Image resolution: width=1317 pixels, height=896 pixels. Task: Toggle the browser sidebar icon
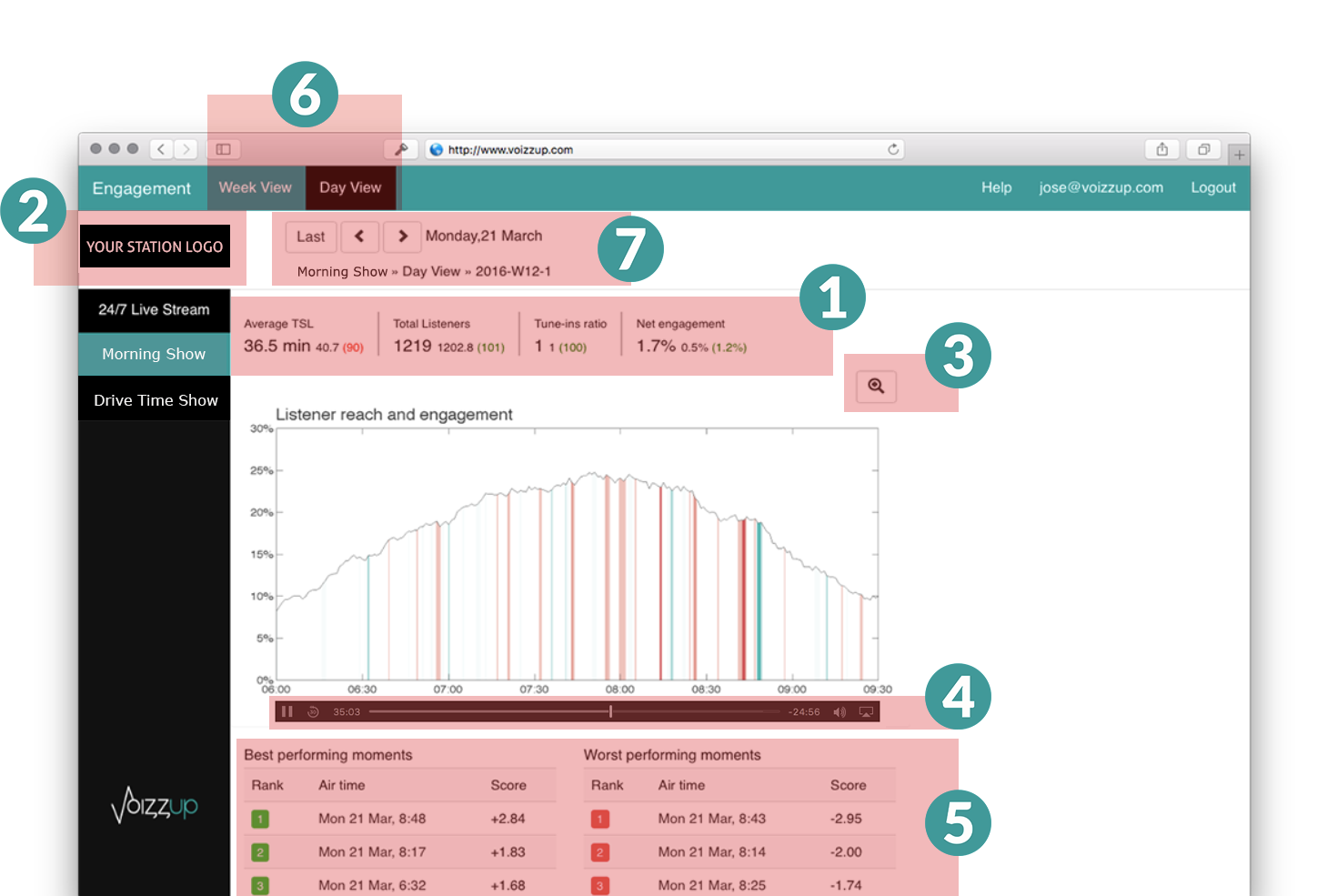coord(223,149)
